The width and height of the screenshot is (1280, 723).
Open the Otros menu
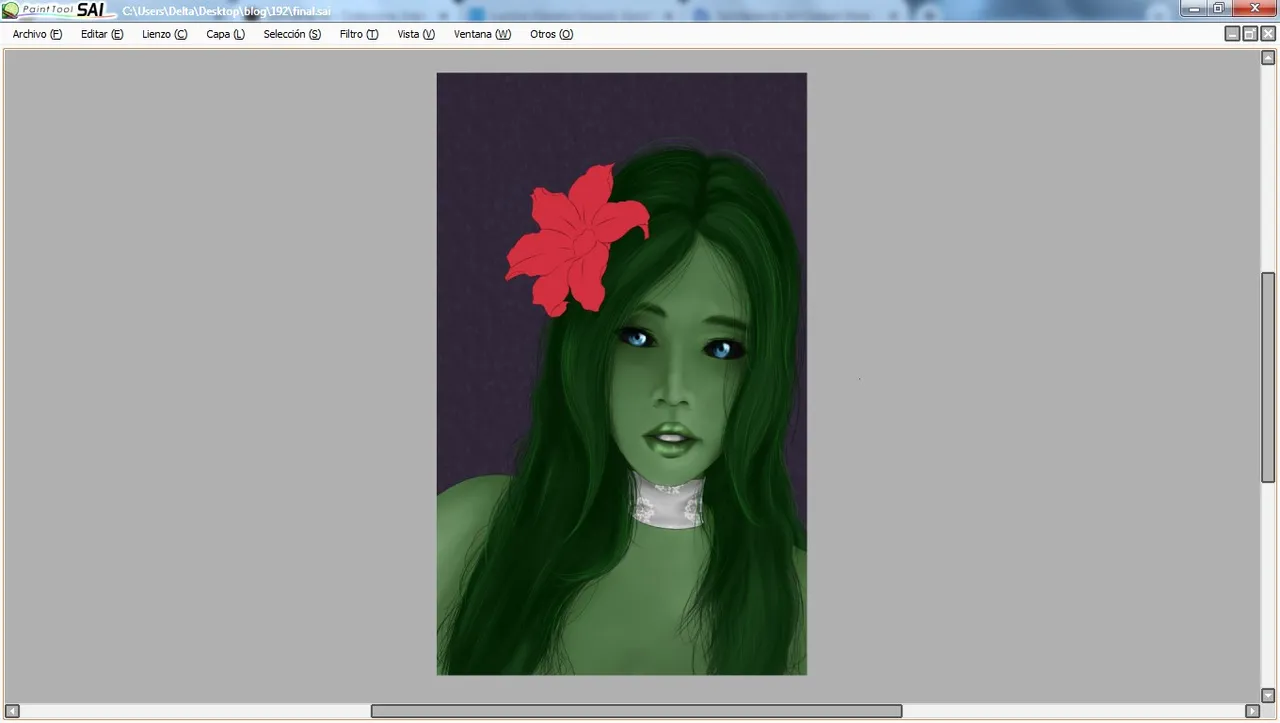click(551, 34)
